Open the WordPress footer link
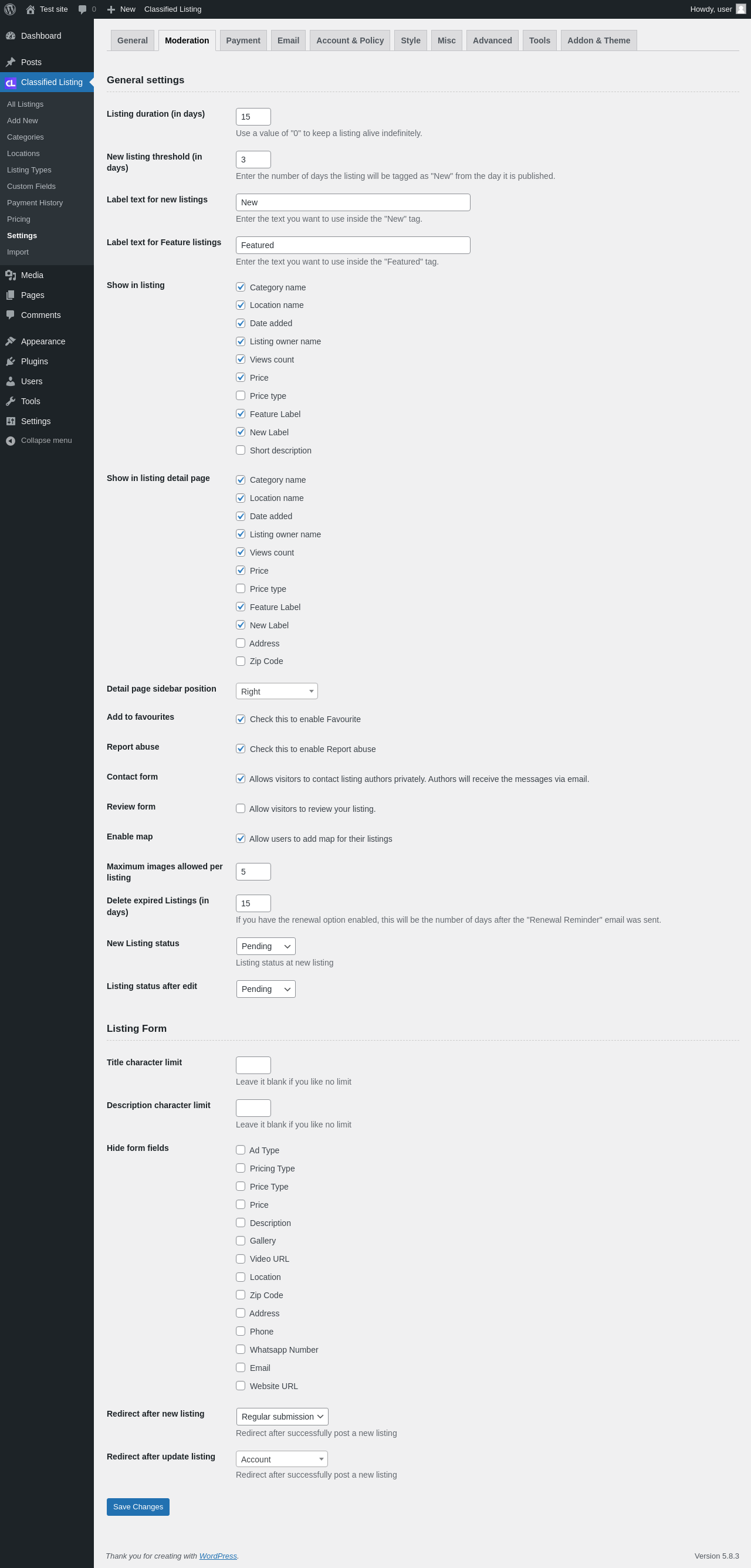Screen dimensions: 751x1568 coord(218,1556)
